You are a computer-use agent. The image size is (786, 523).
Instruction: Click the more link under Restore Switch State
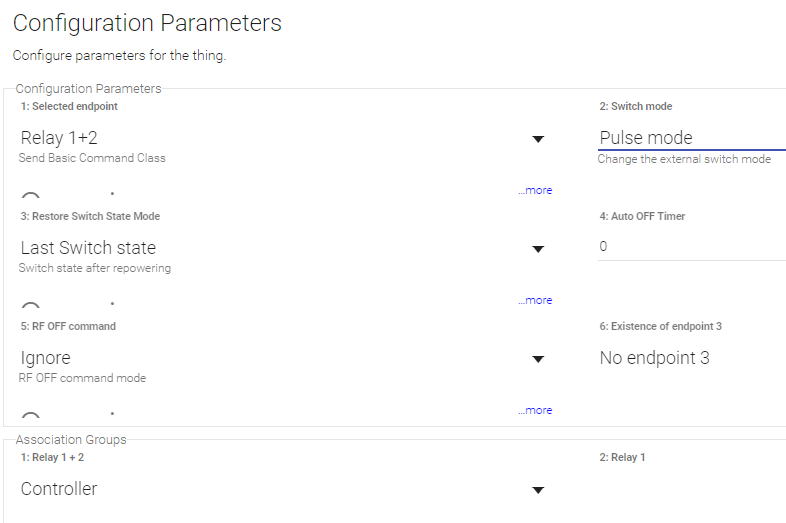pyautogui.click(x=535, y=300)
